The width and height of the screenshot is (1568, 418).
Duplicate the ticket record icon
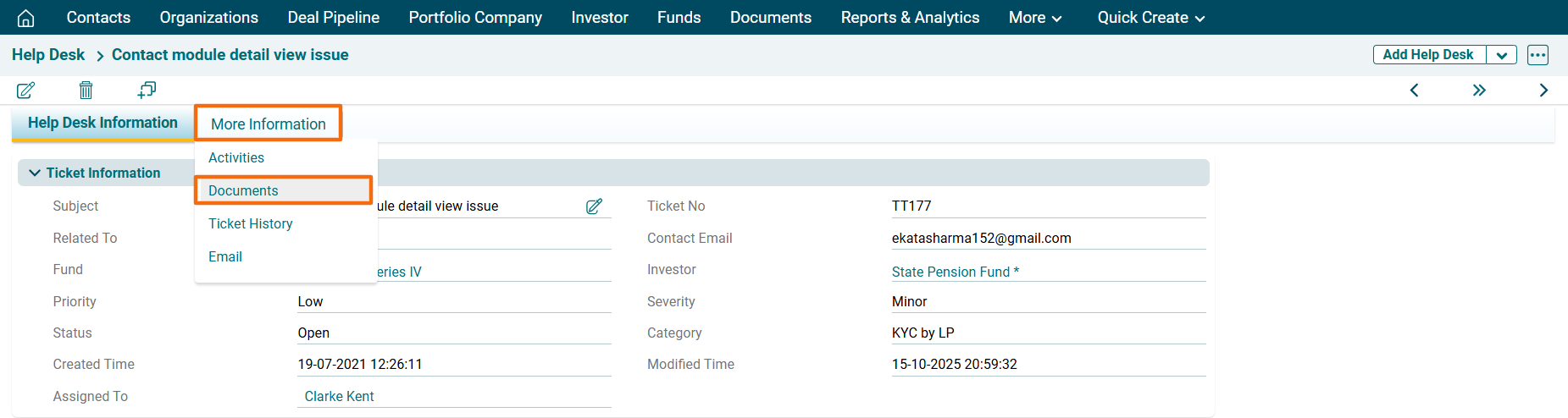(147, 90)
